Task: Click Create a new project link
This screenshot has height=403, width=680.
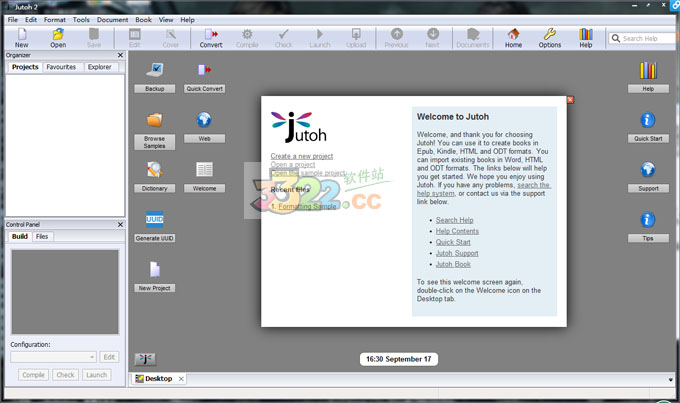Action: click(x=302, y=156)
